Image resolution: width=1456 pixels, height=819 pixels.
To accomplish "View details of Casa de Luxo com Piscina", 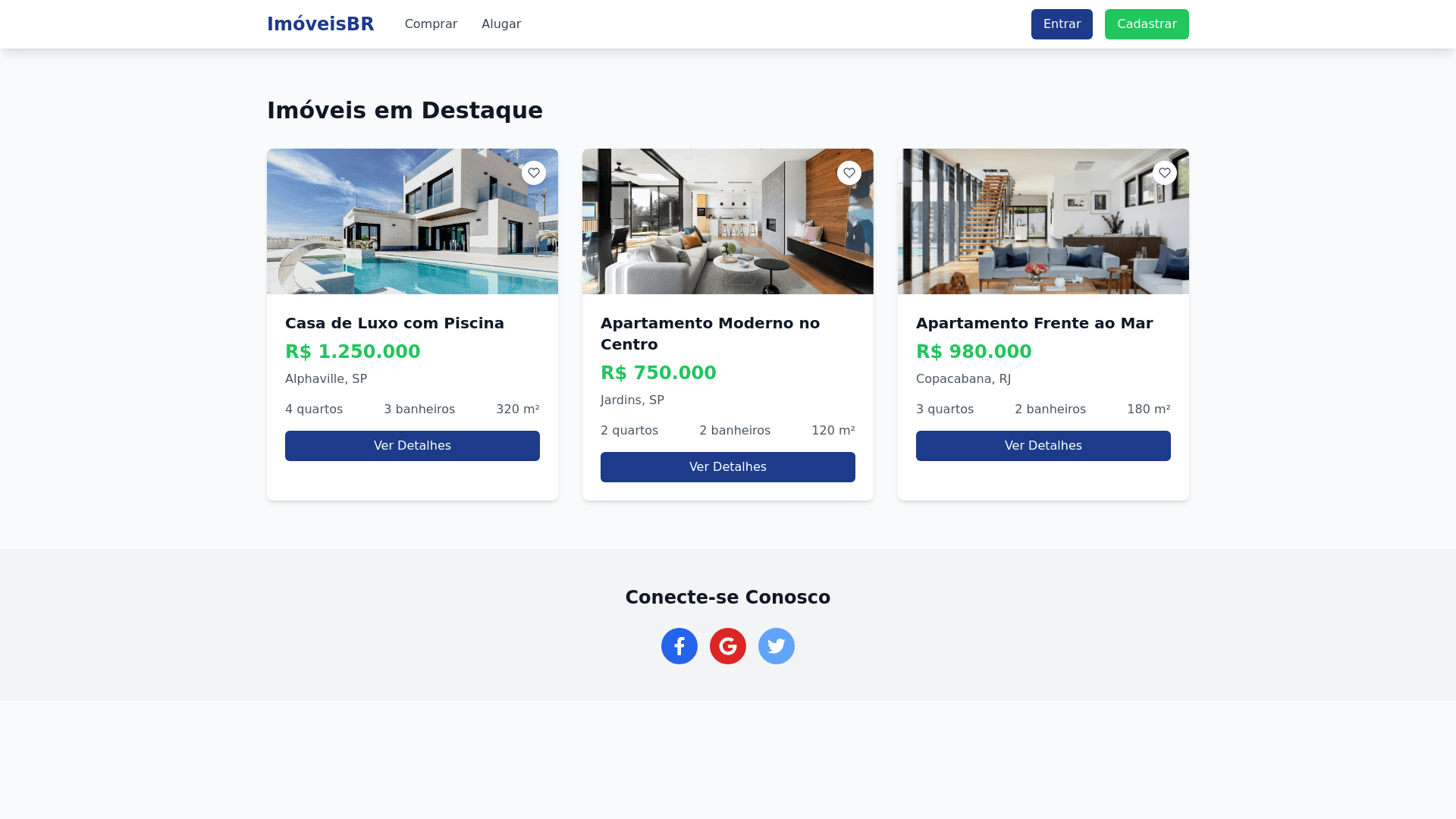I will (413, 446).
